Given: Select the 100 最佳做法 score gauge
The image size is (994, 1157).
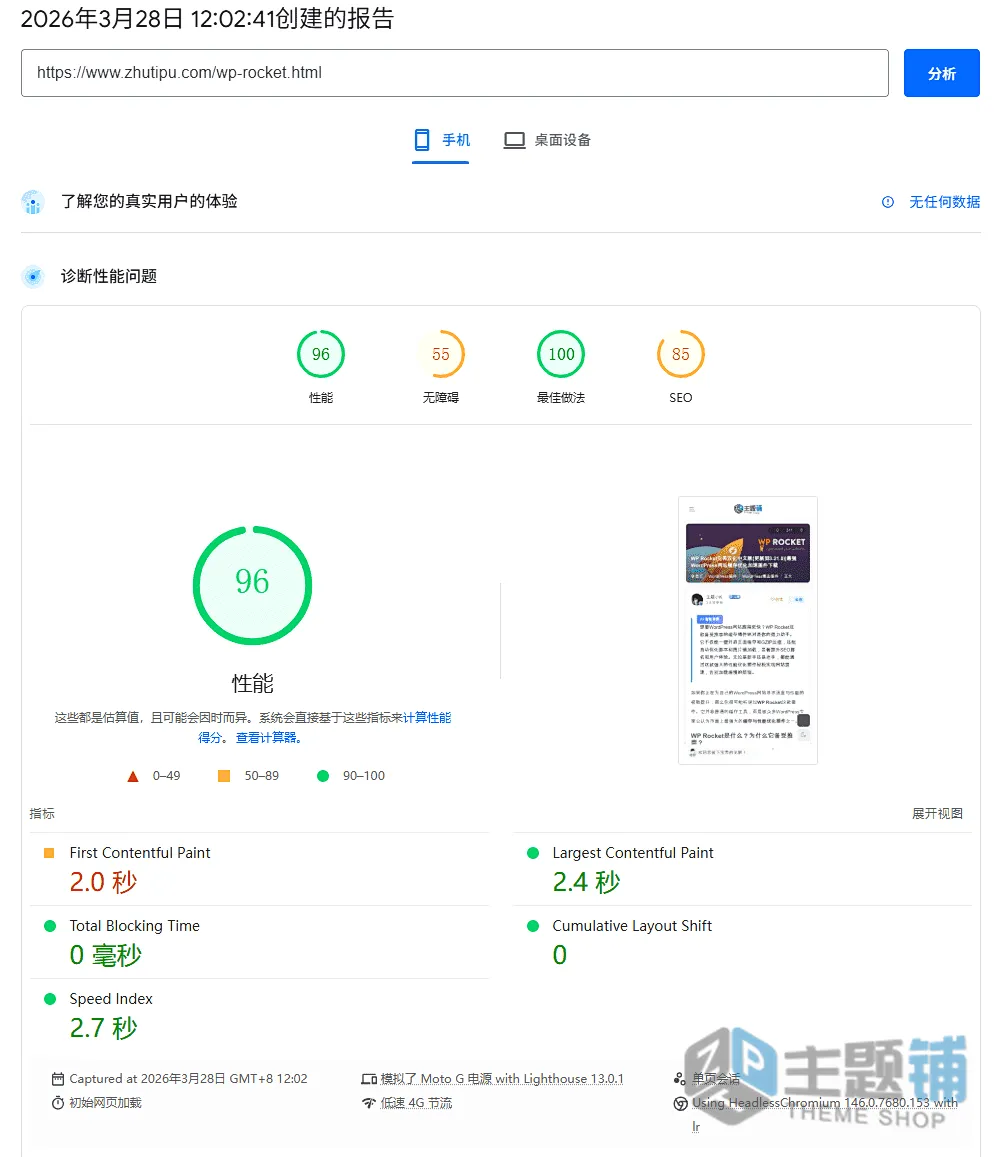Looking at the screenshot, I should (561, 354).
